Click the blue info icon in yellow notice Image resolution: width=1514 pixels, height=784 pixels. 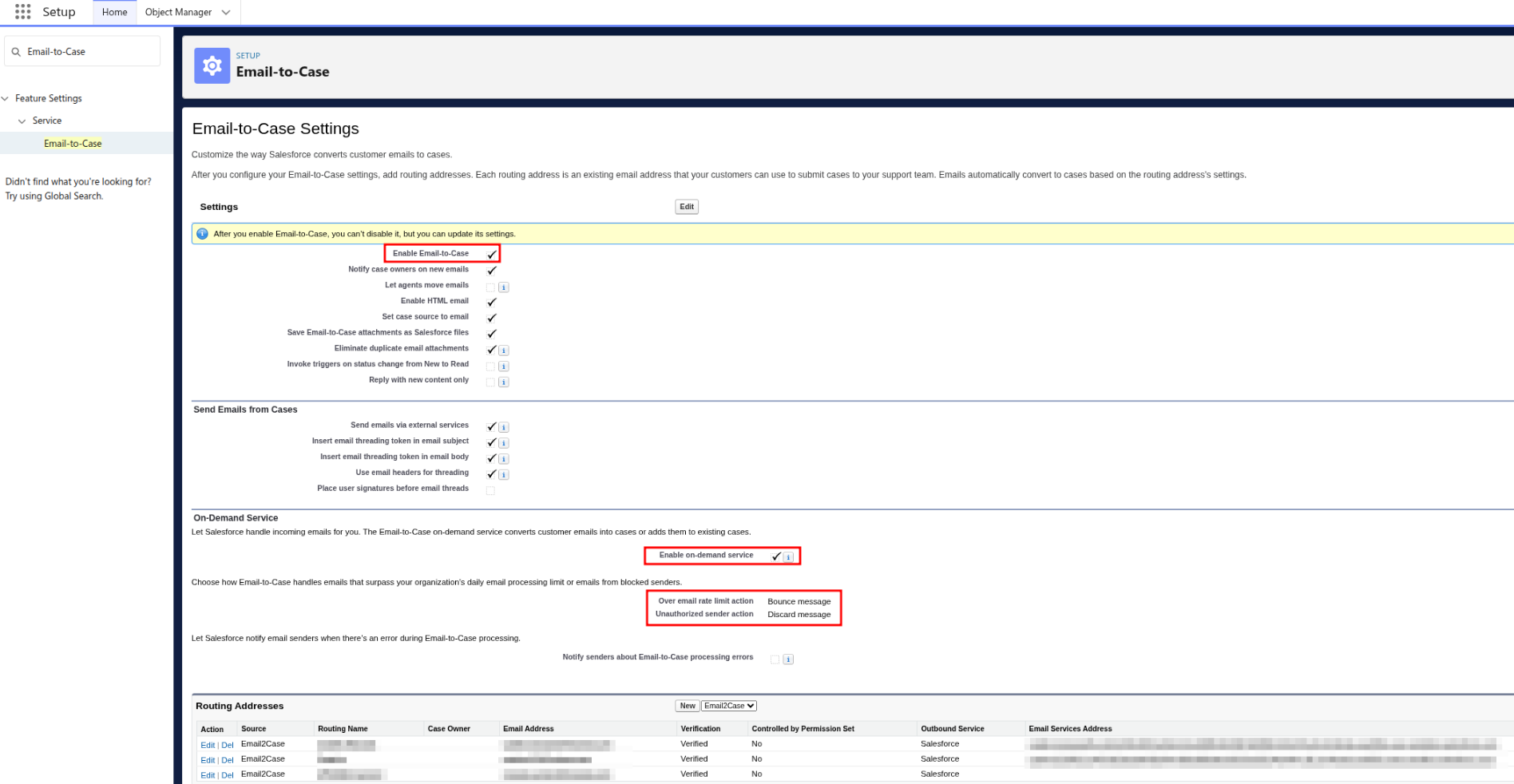[202, 234]
